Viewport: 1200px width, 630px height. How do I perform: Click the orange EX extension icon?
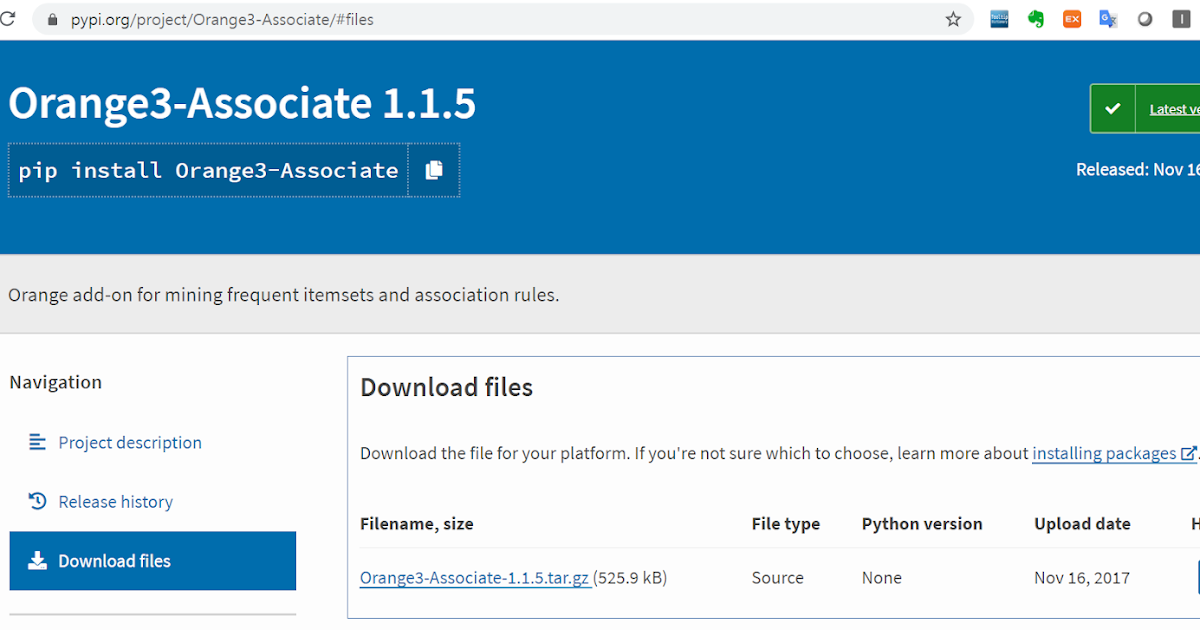(x=1072, y=19)
